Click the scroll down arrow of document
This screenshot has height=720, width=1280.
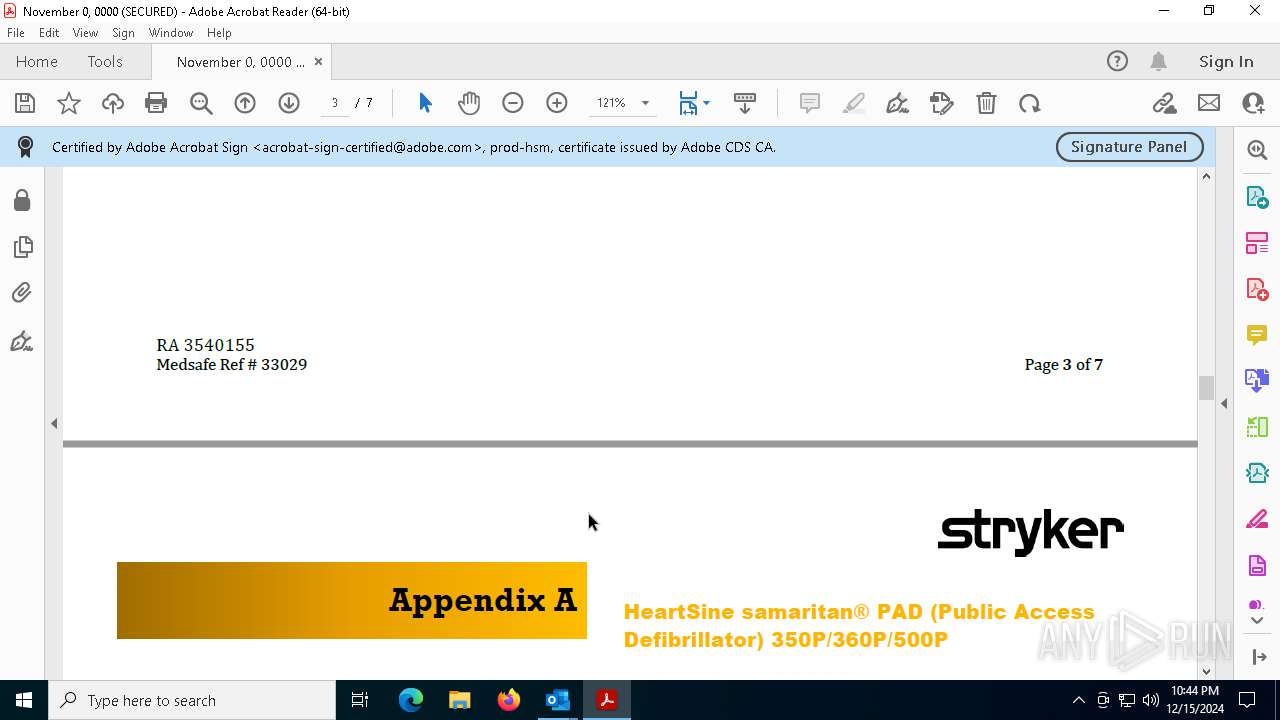1206,671
